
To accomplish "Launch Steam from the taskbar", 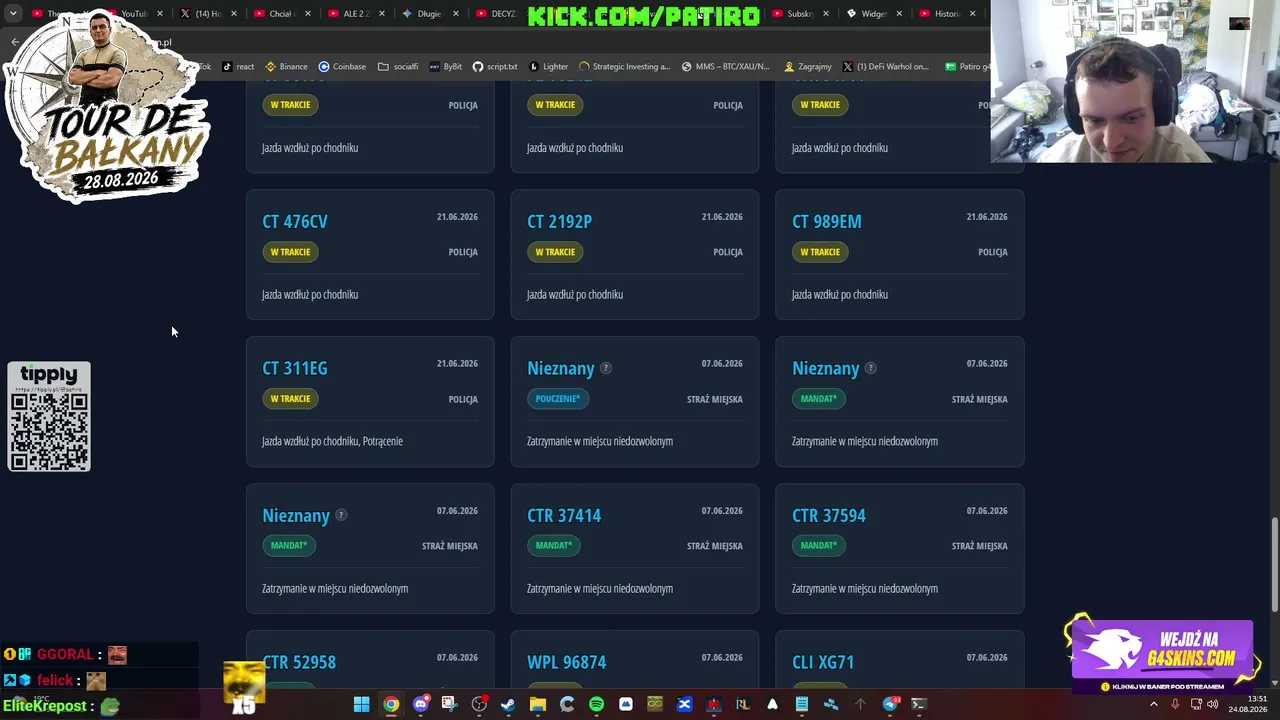I will [508, 704].
